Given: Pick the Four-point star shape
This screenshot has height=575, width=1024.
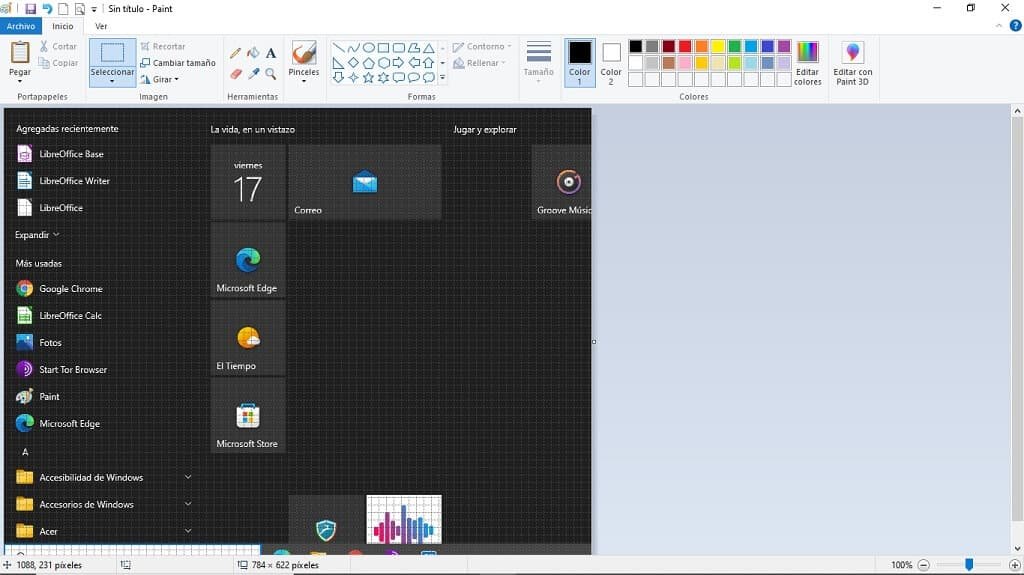Looking at the screenshot, I should [x=353, y=78].
